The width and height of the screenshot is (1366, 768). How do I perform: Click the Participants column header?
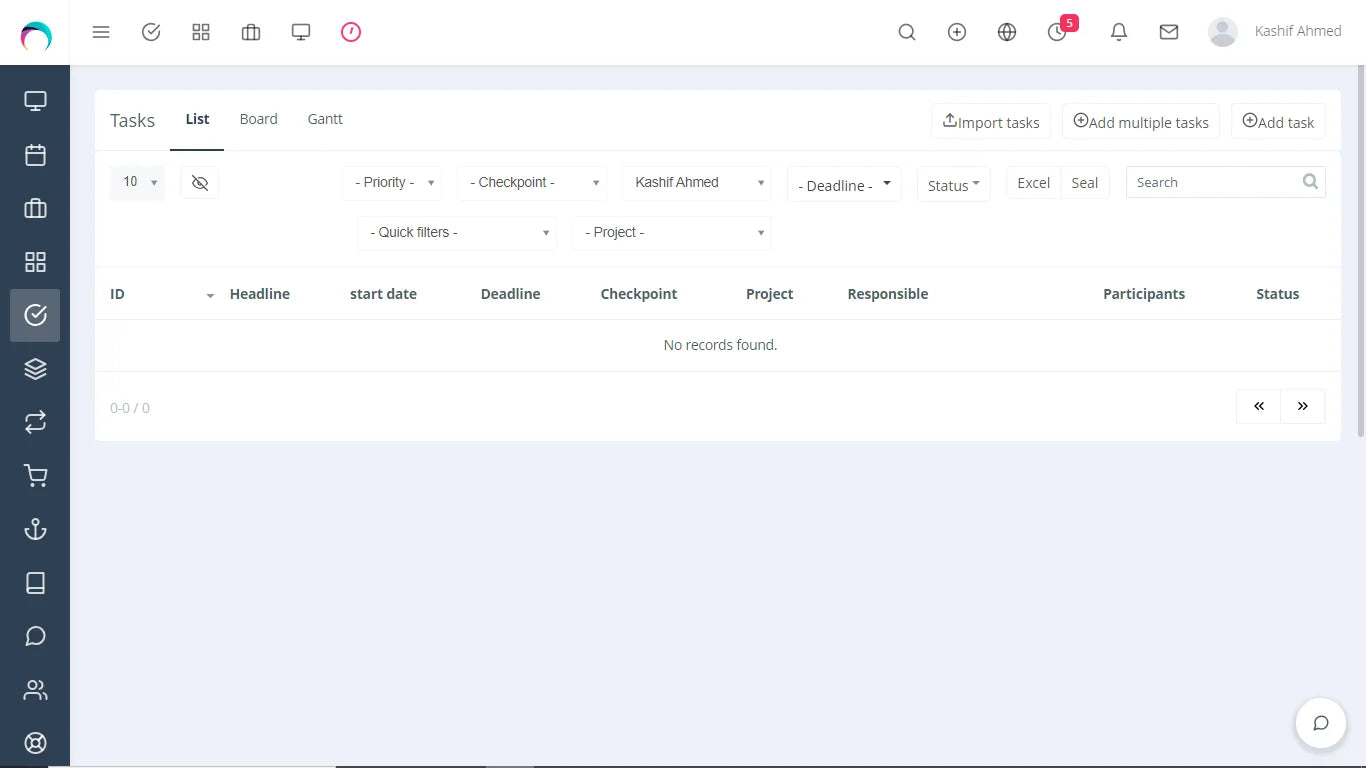point(1144,294)
